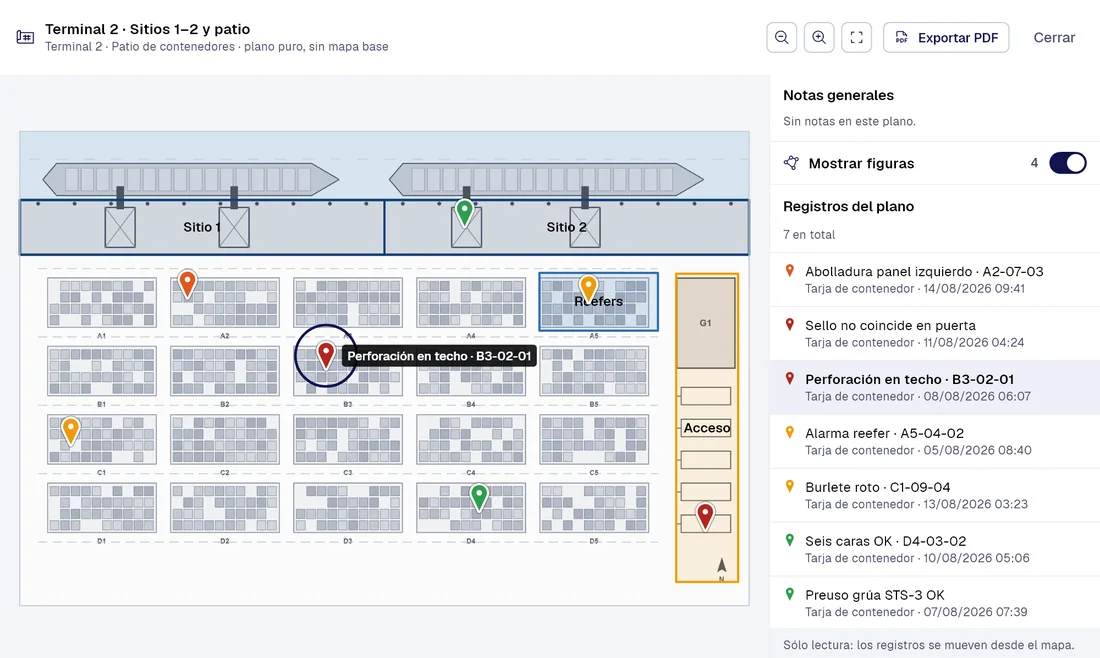
Task: Click the pin icon of the Sello record
Action: tap(790, 325)
